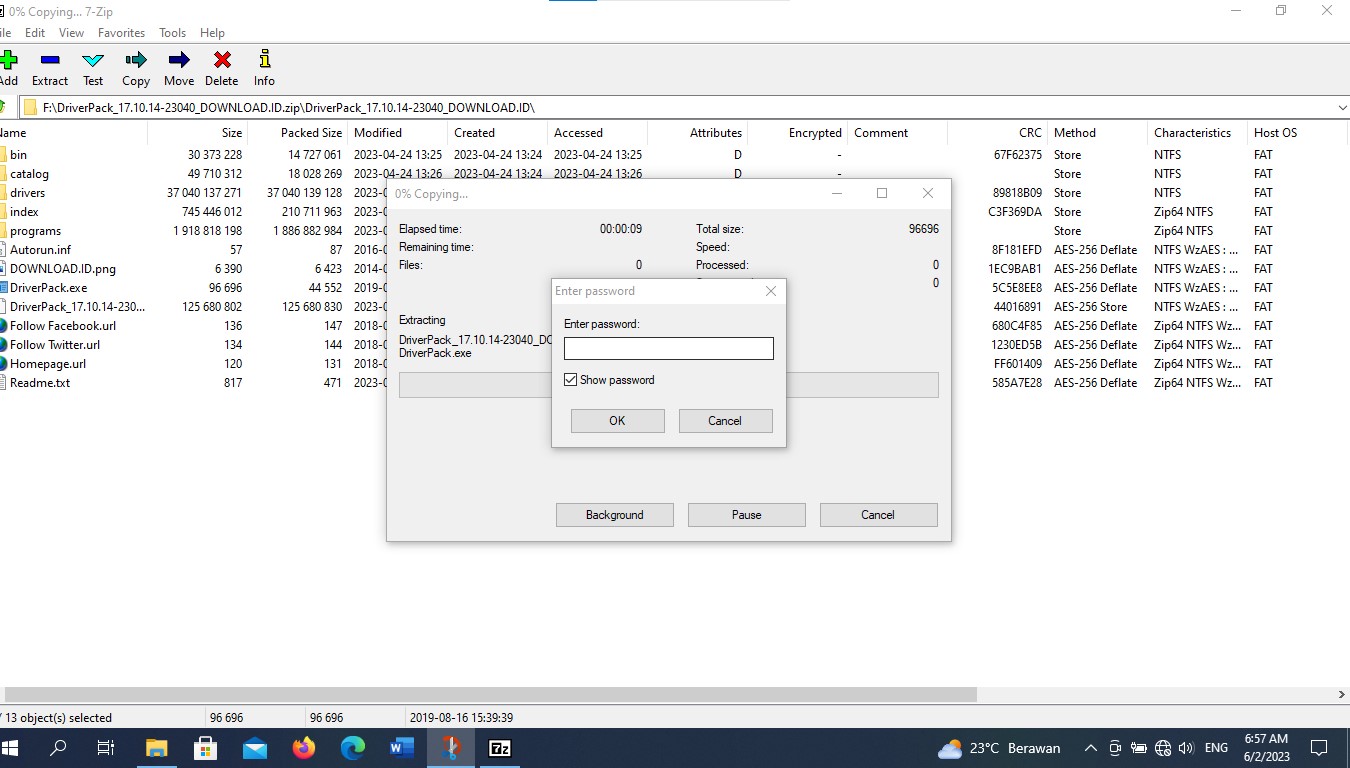The width and height of the screenshot is (1350, 768).
Task: Select the Homepage.url file name
Action: 48,364
